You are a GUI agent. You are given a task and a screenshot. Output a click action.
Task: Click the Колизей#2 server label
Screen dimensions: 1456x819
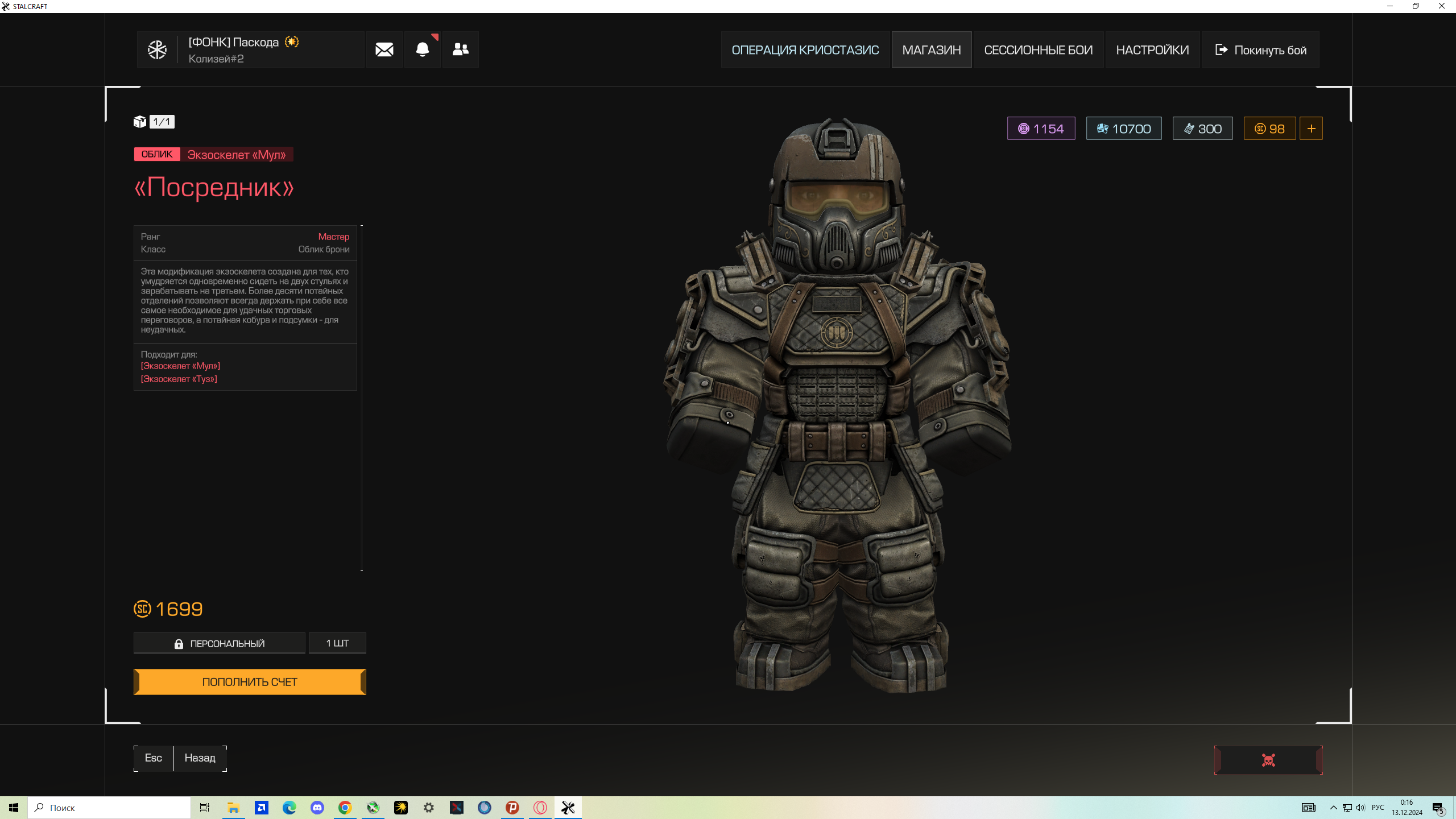(216, 59)
